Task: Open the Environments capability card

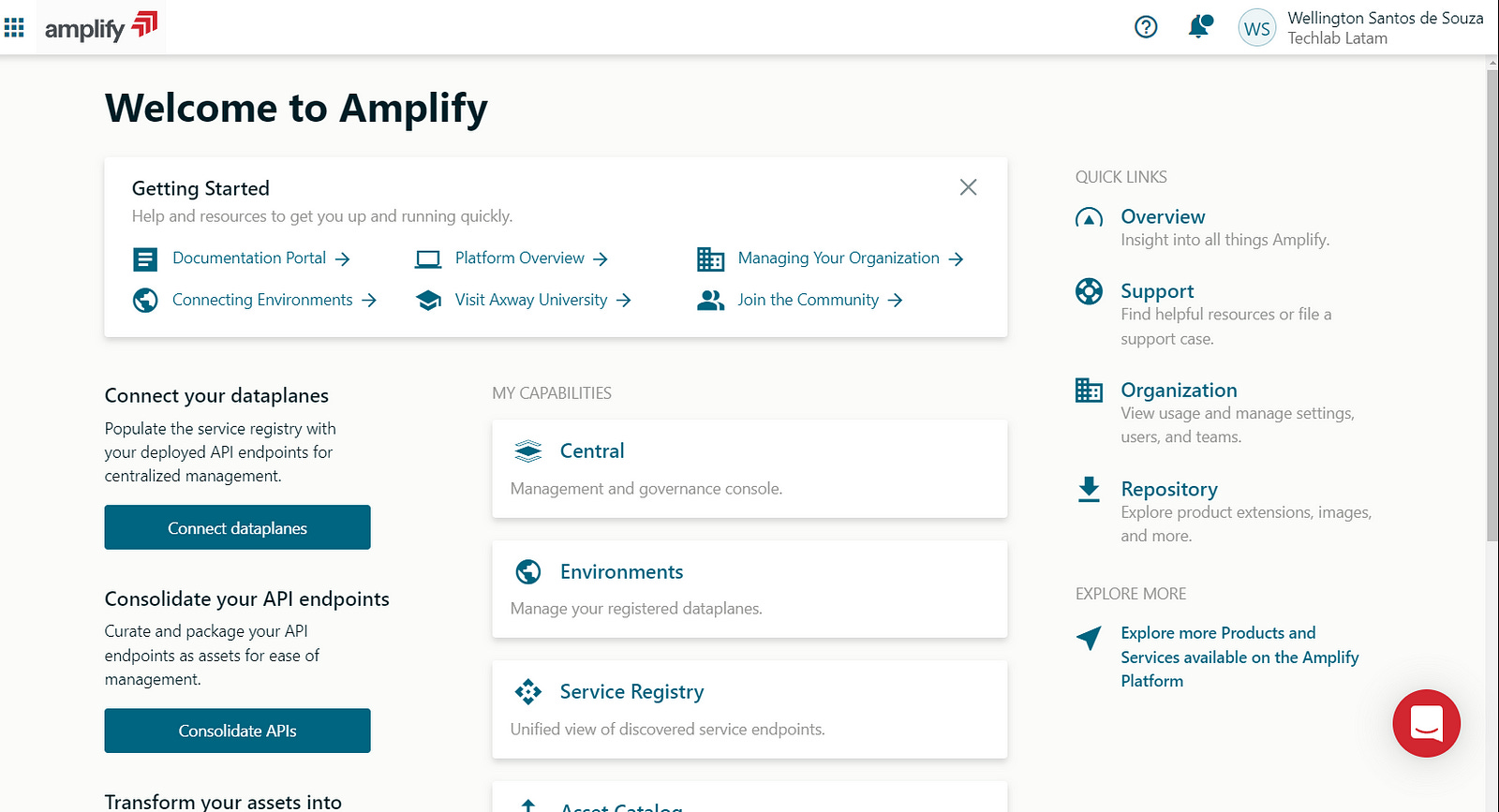Action: 749,589
